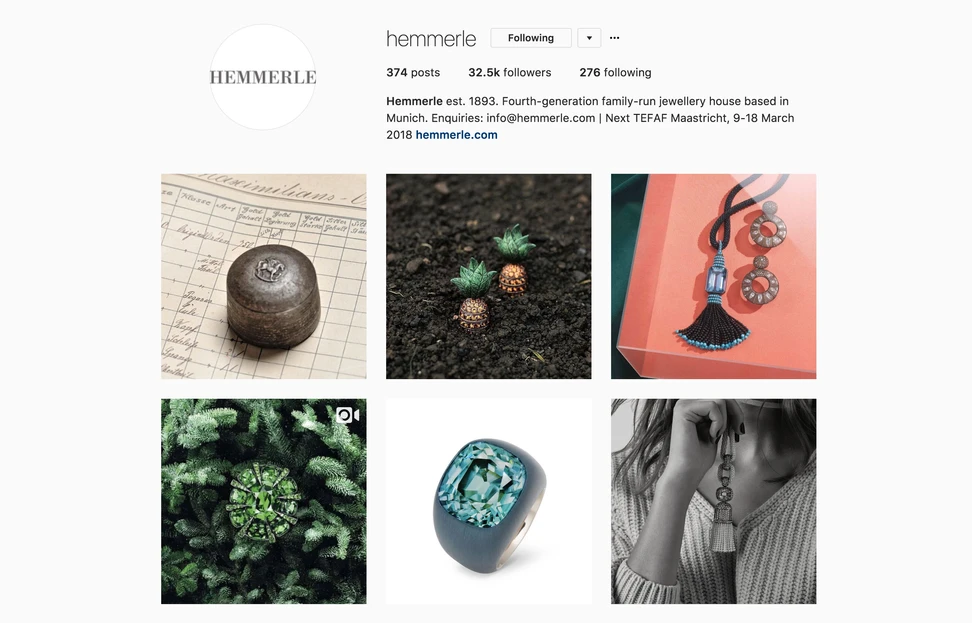Click the hemmerle username heading
Viewport: 972px width, 623px height.
(431, 38)
